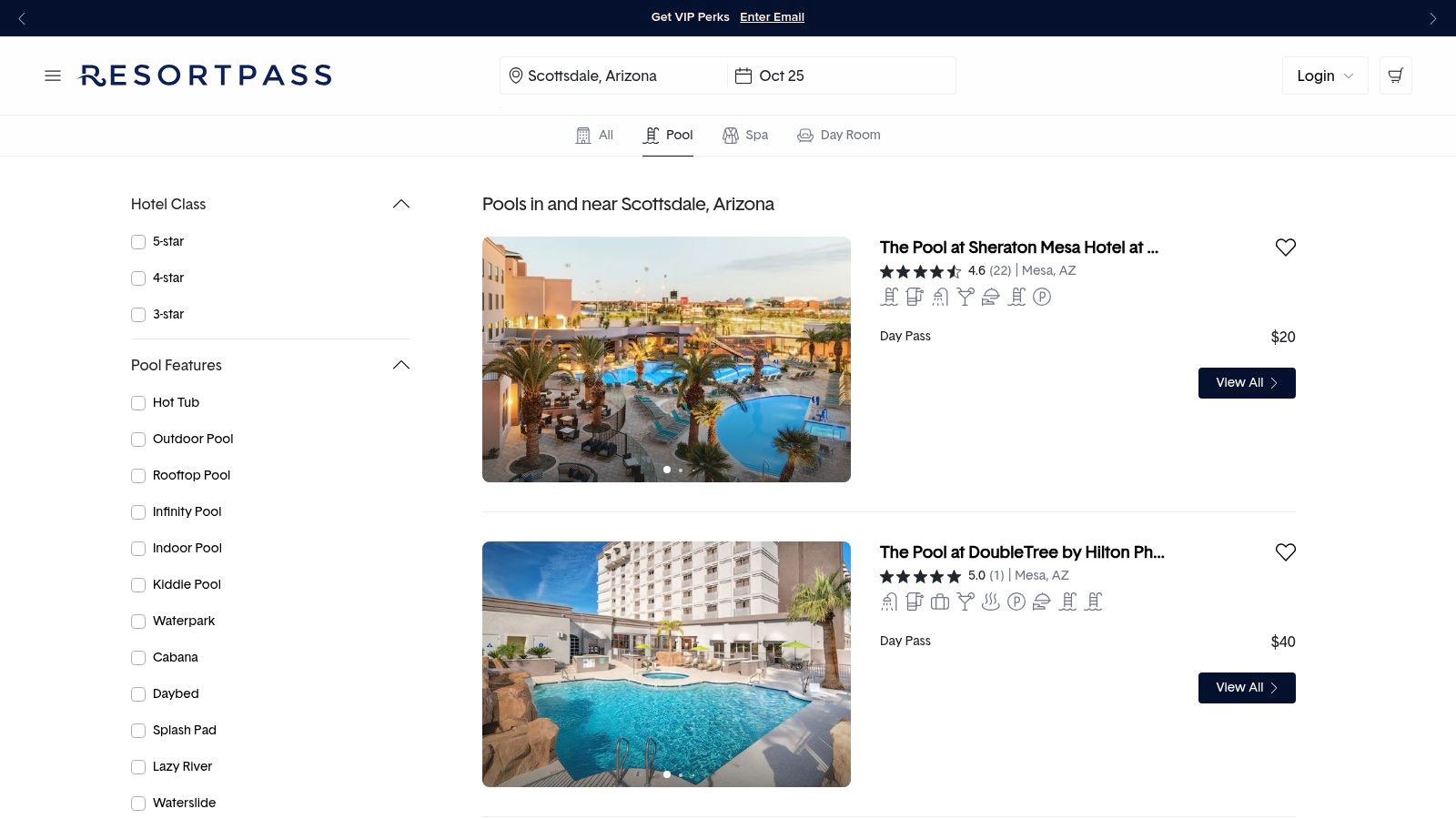
Task: Enable the Hot Tub filter
Action: (138, 403)
